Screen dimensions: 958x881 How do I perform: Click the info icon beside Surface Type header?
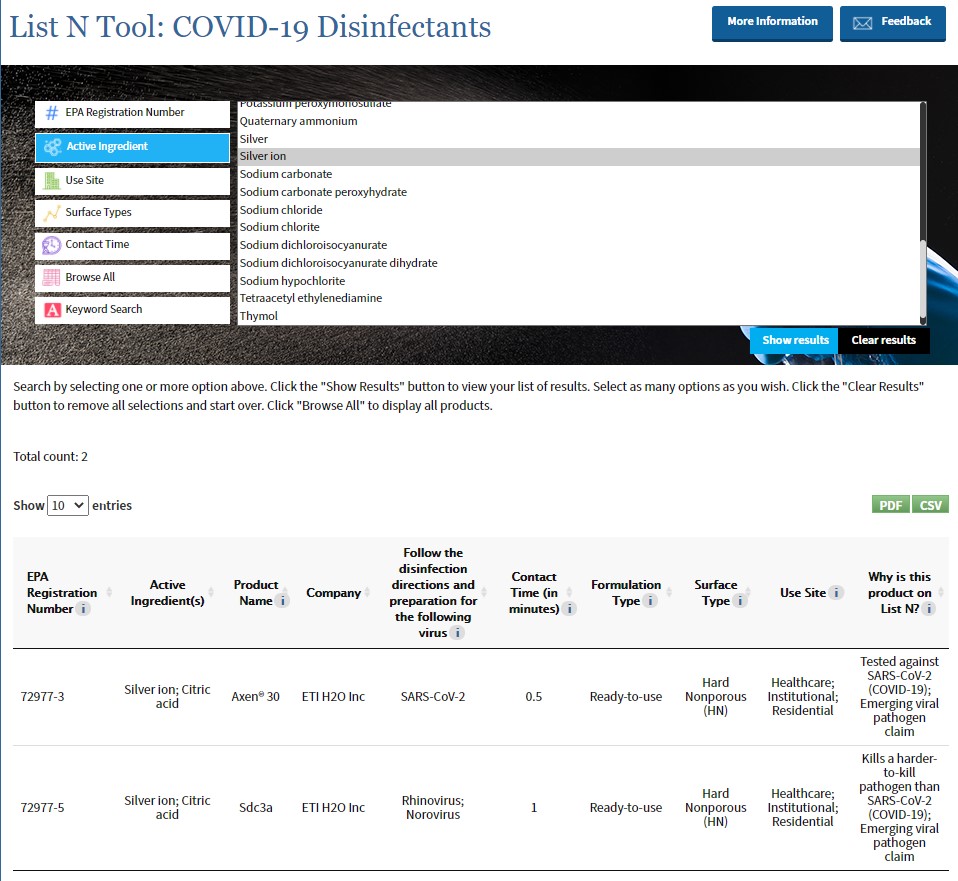(740, 601)
